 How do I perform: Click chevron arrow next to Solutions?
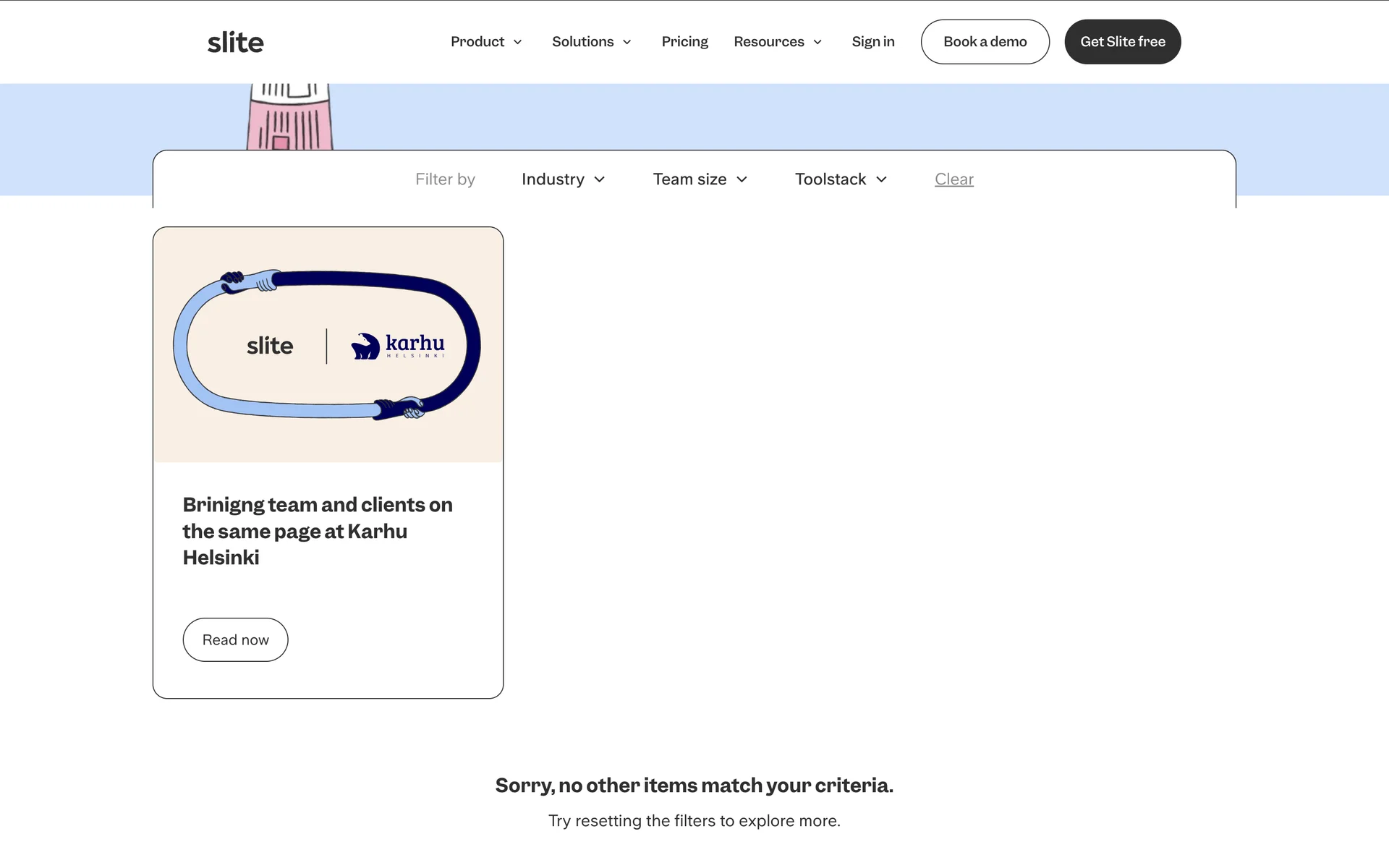(627, 42)
